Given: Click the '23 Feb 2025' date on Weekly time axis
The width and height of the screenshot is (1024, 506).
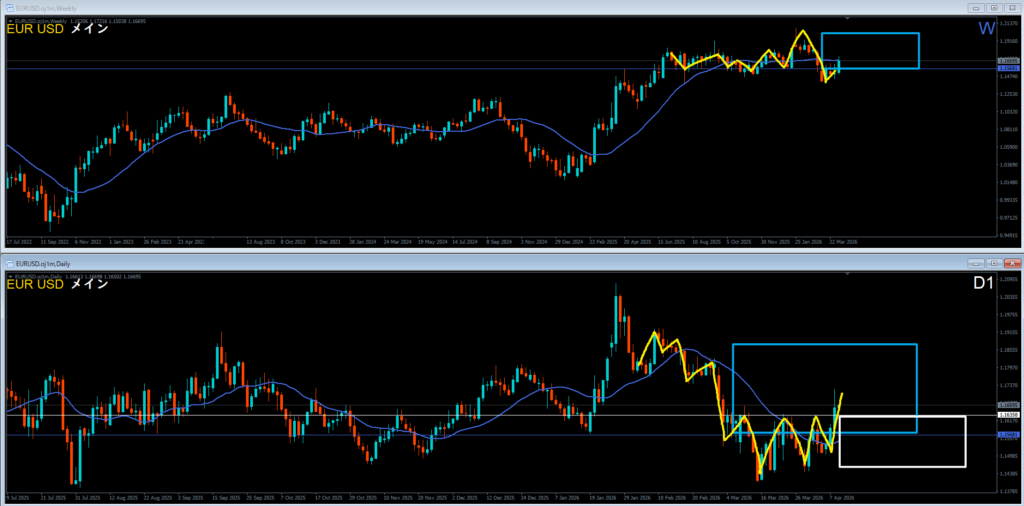Looking at the screenshot, I should pyautogui.click(x=603, y=241).
